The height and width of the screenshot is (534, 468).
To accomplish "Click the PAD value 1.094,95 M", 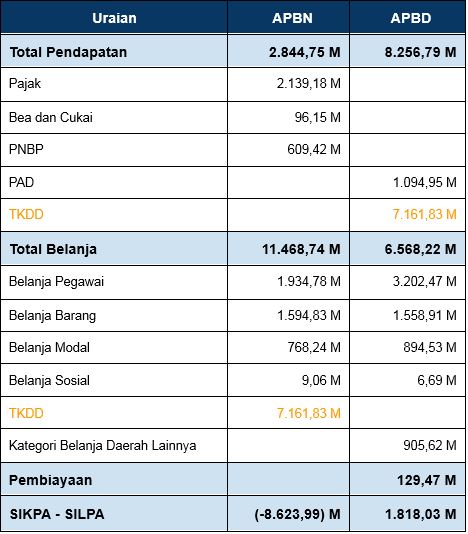I will (424, 183).
